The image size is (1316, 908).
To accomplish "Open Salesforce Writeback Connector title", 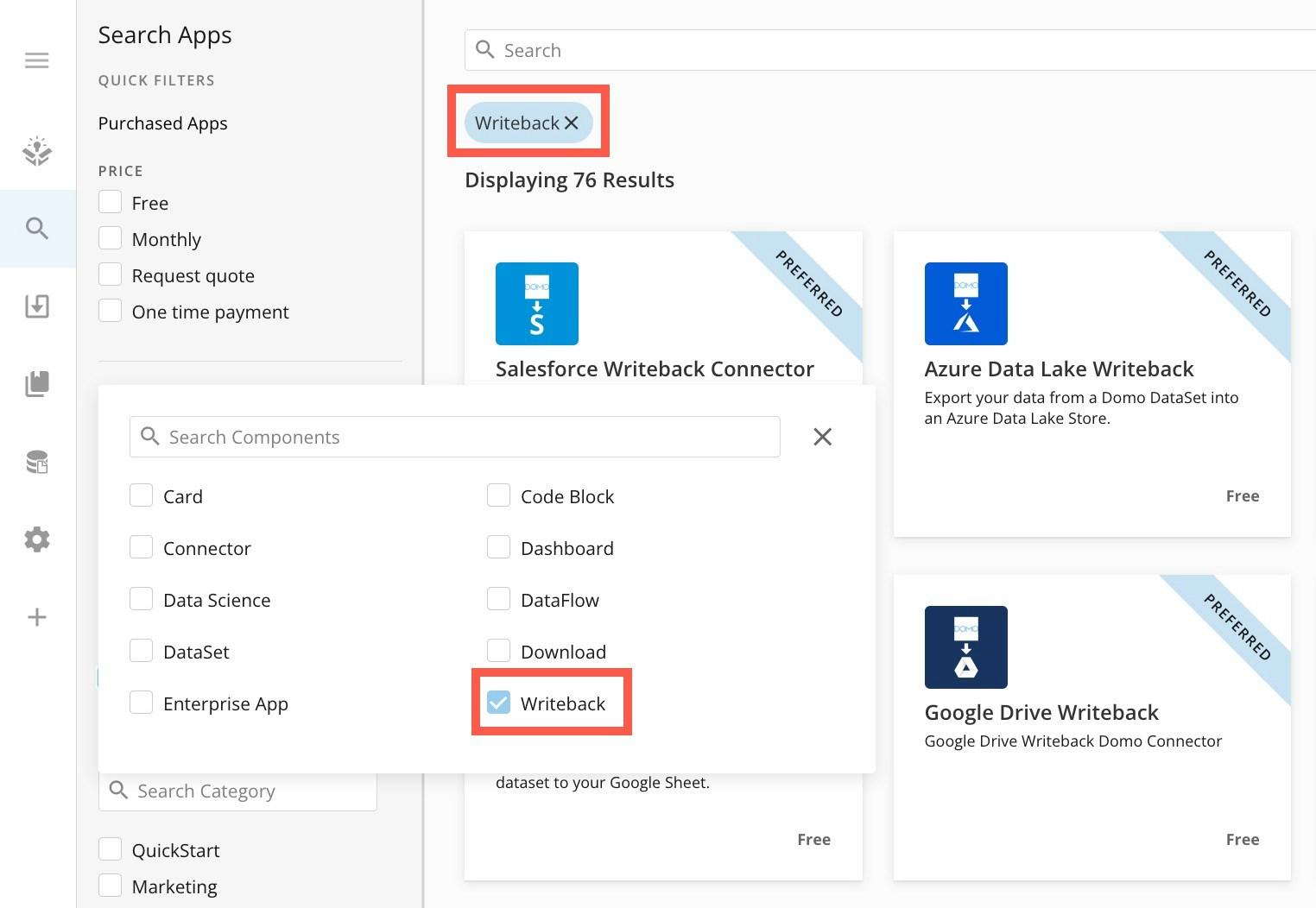I will [655, 369].
